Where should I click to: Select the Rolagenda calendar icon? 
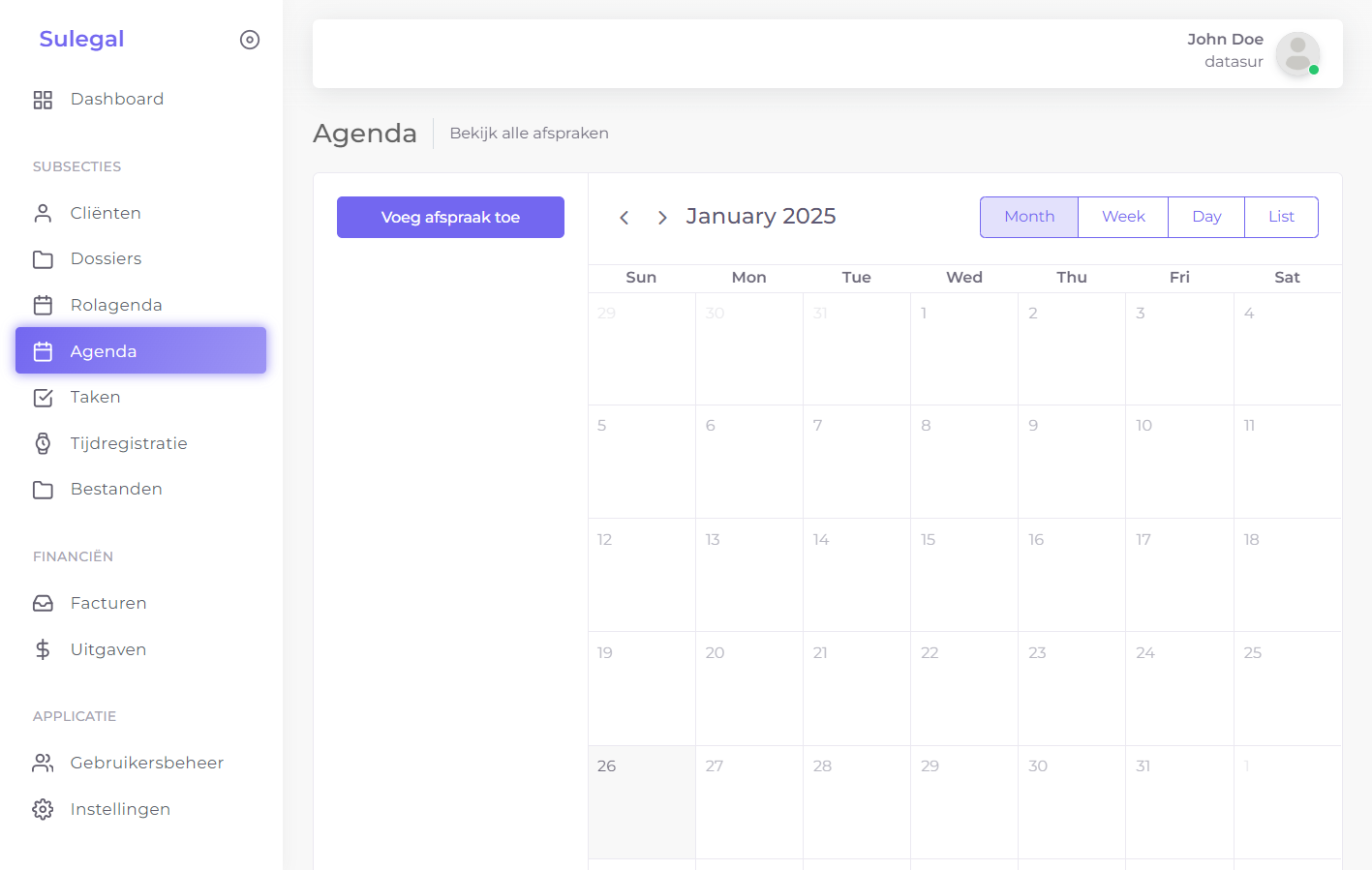(x=43, y=305)
